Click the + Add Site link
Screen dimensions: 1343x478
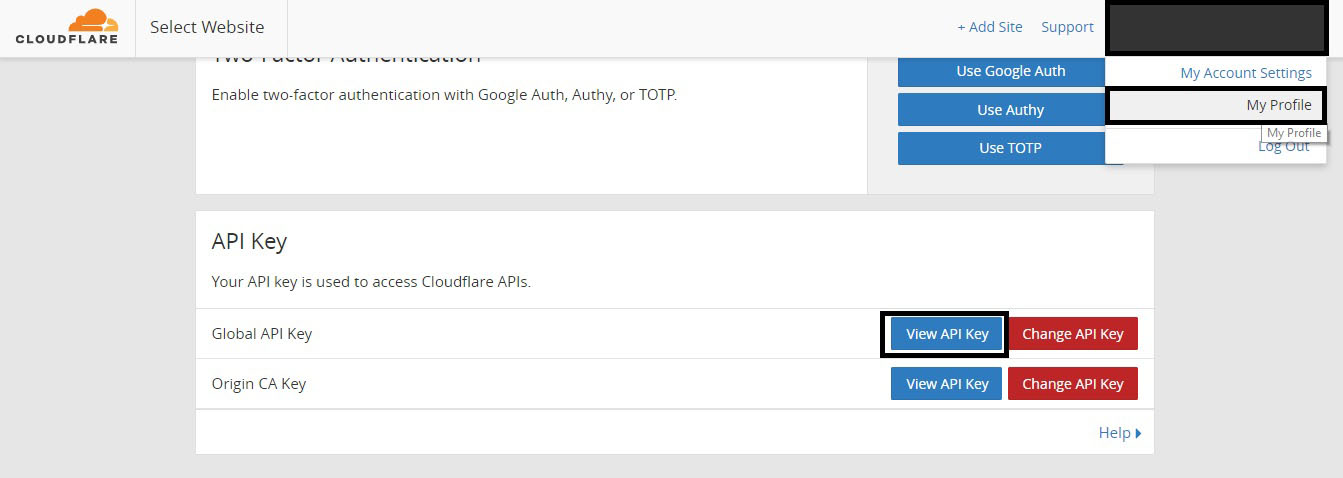pyautogui.click(x=990, y=27)
